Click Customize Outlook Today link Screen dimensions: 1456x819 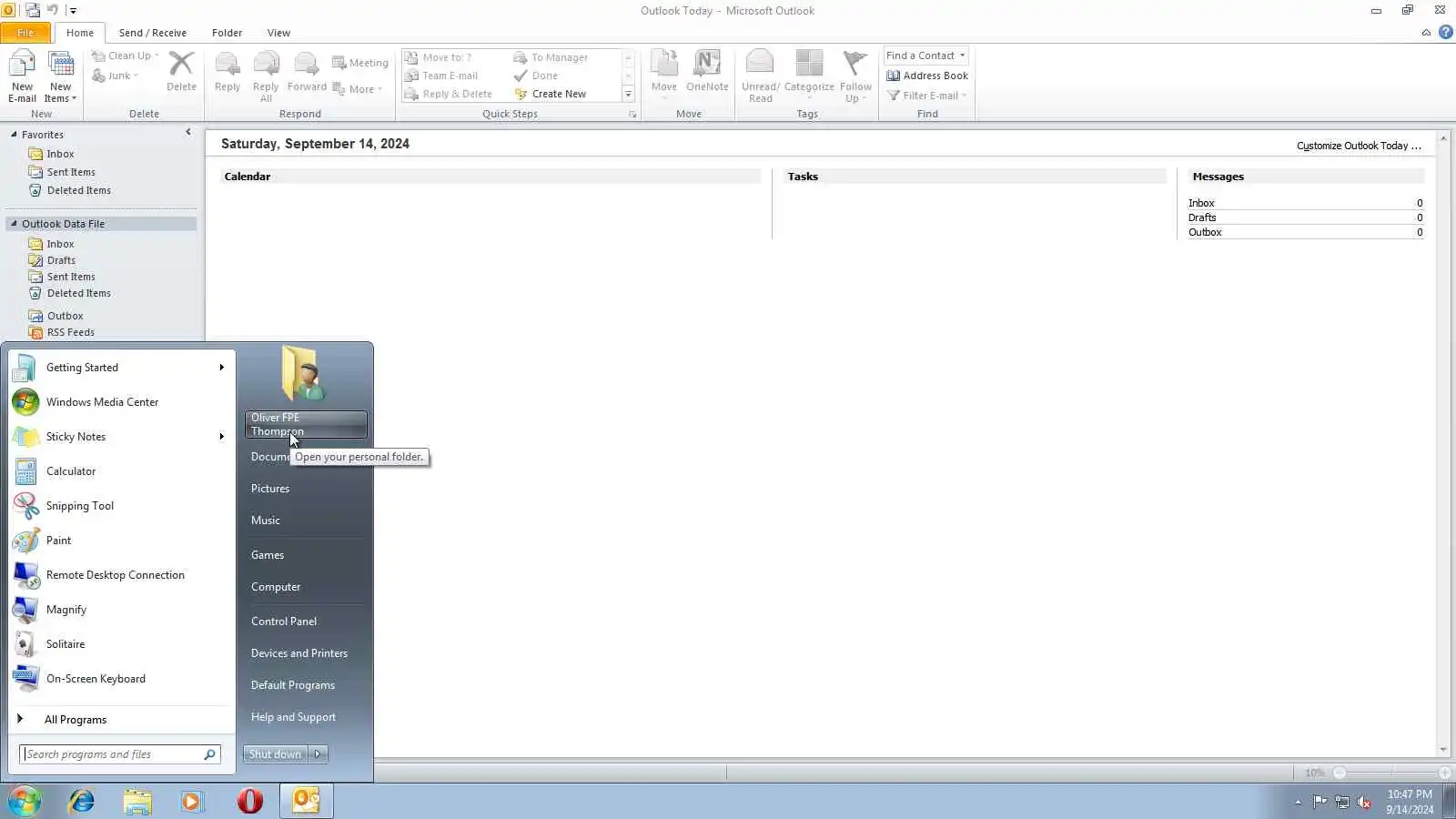pyautogui.click(x=1359, y=147)
